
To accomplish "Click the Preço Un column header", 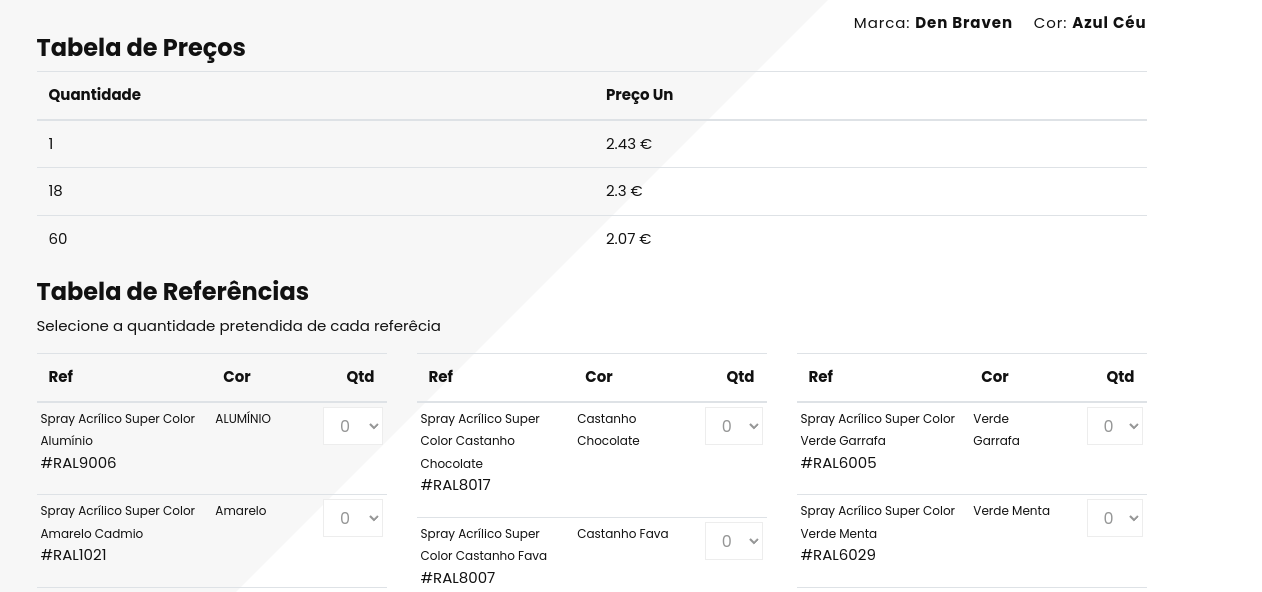I will (x=639, y=95).
